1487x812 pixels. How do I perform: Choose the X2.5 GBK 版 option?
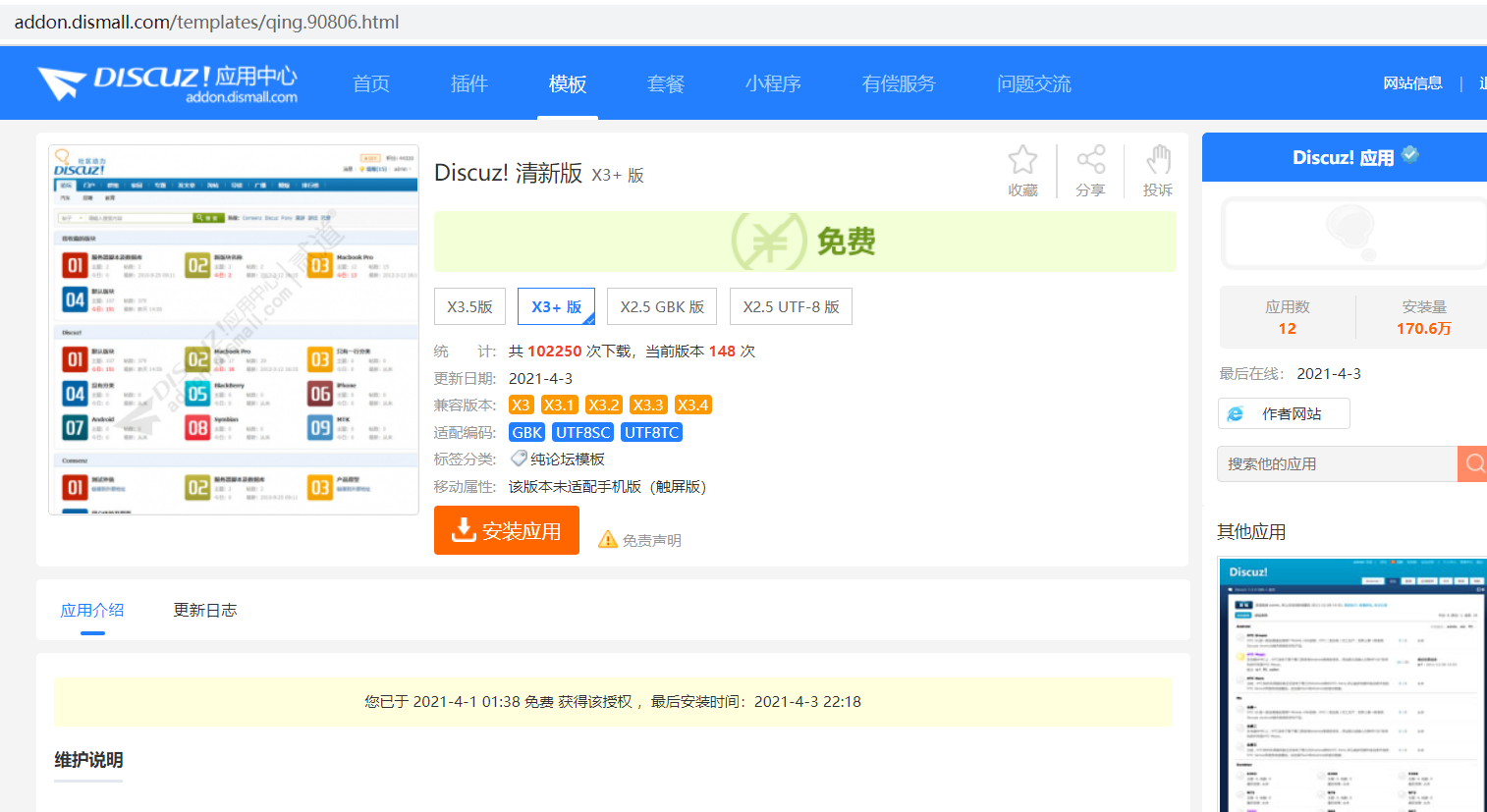(662, 306)
